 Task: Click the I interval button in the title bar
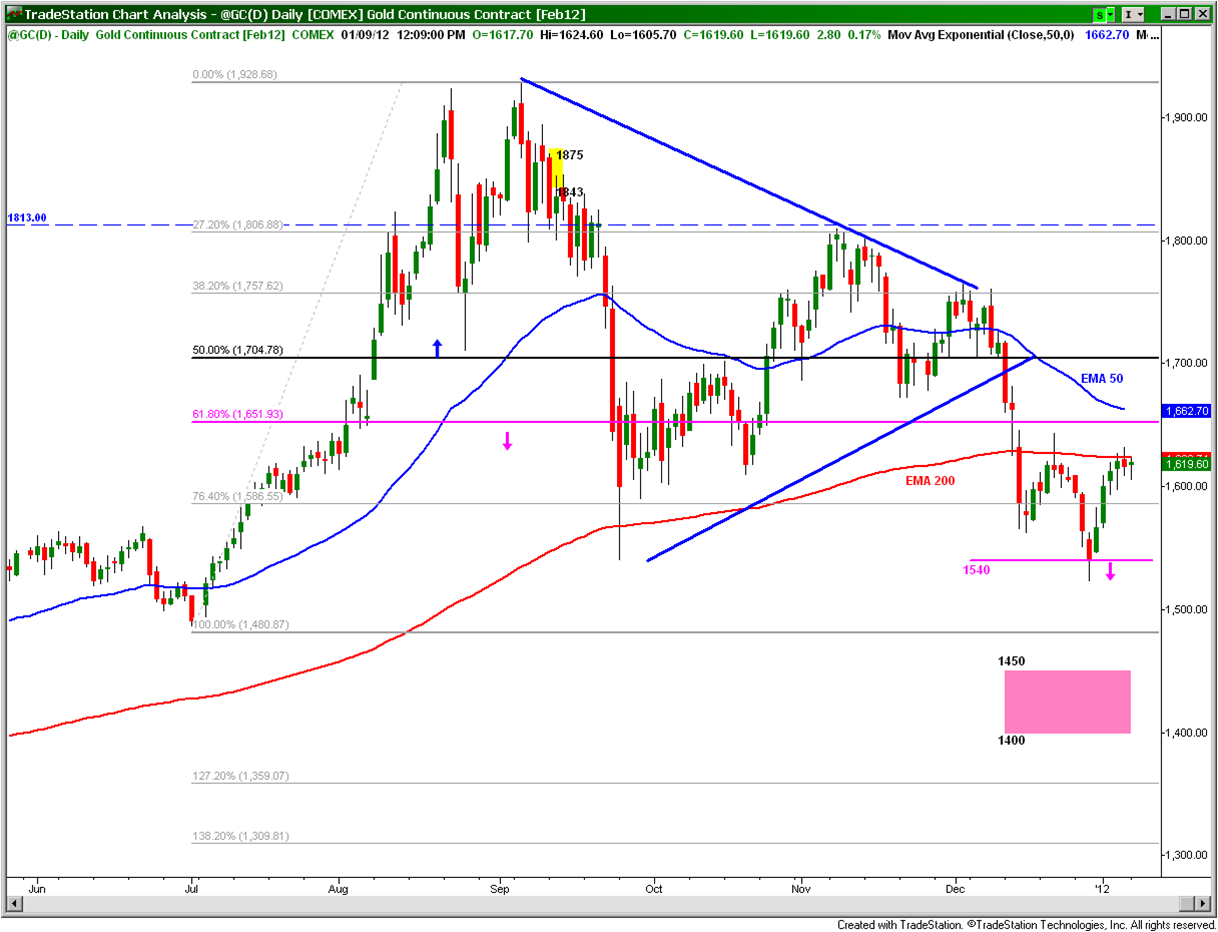point(1128,15)
